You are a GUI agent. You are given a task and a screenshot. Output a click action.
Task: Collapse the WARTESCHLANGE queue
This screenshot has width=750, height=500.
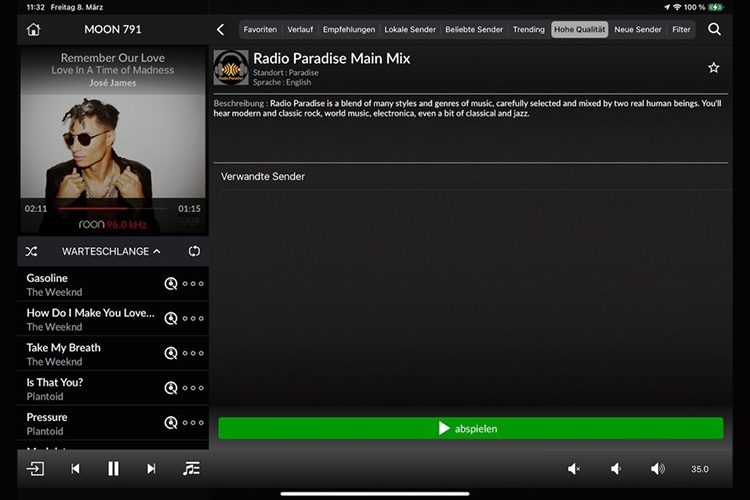111,251
